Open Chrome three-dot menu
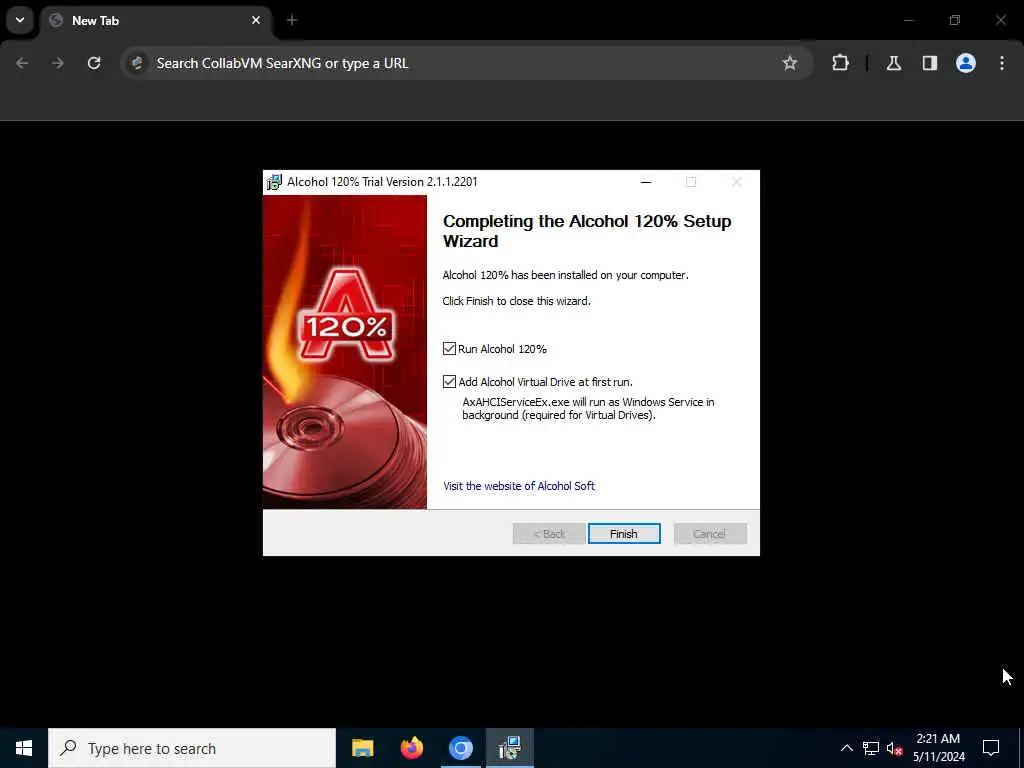1024x768 pixels. point(1002,63)
